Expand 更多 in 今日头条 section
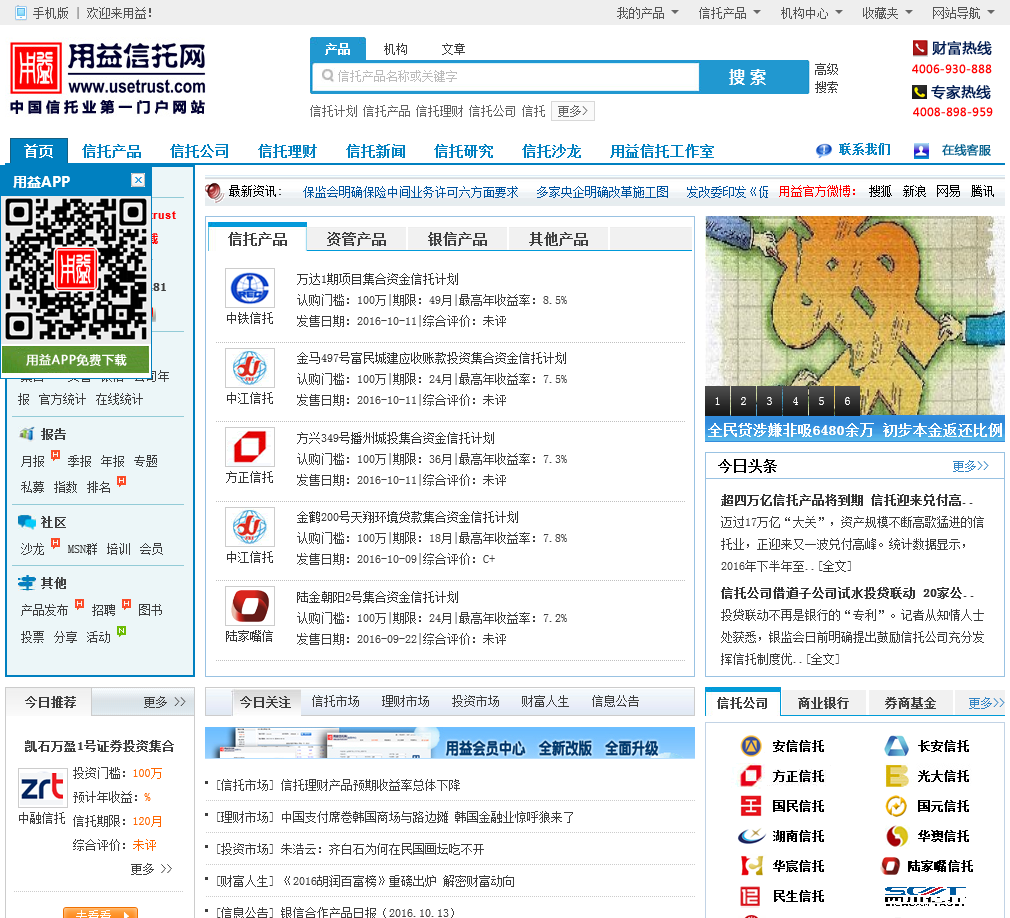Screen dimensions: 1010x918 point(970,466)
